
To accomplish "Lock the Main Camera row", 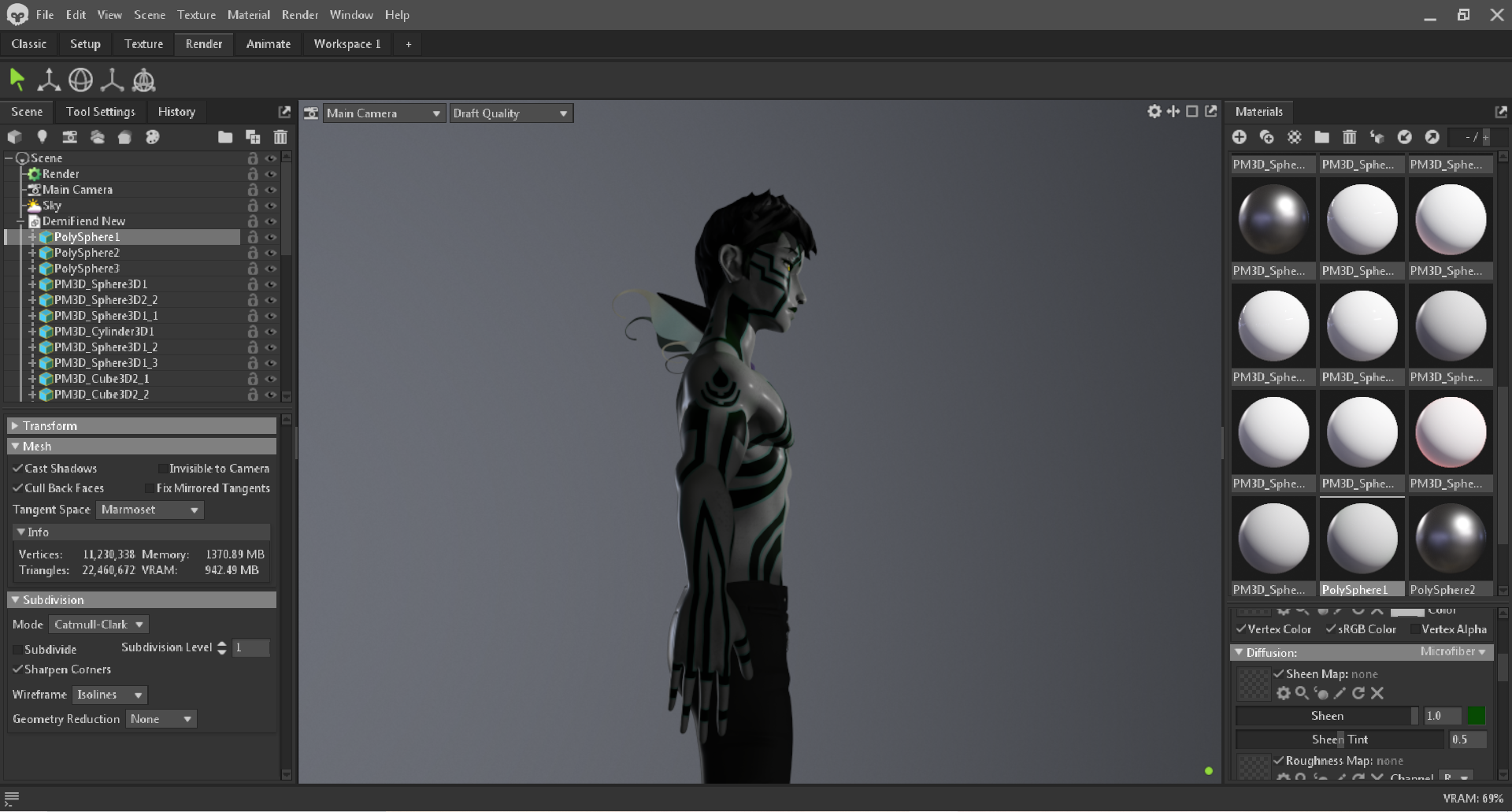I will point(253,190).
